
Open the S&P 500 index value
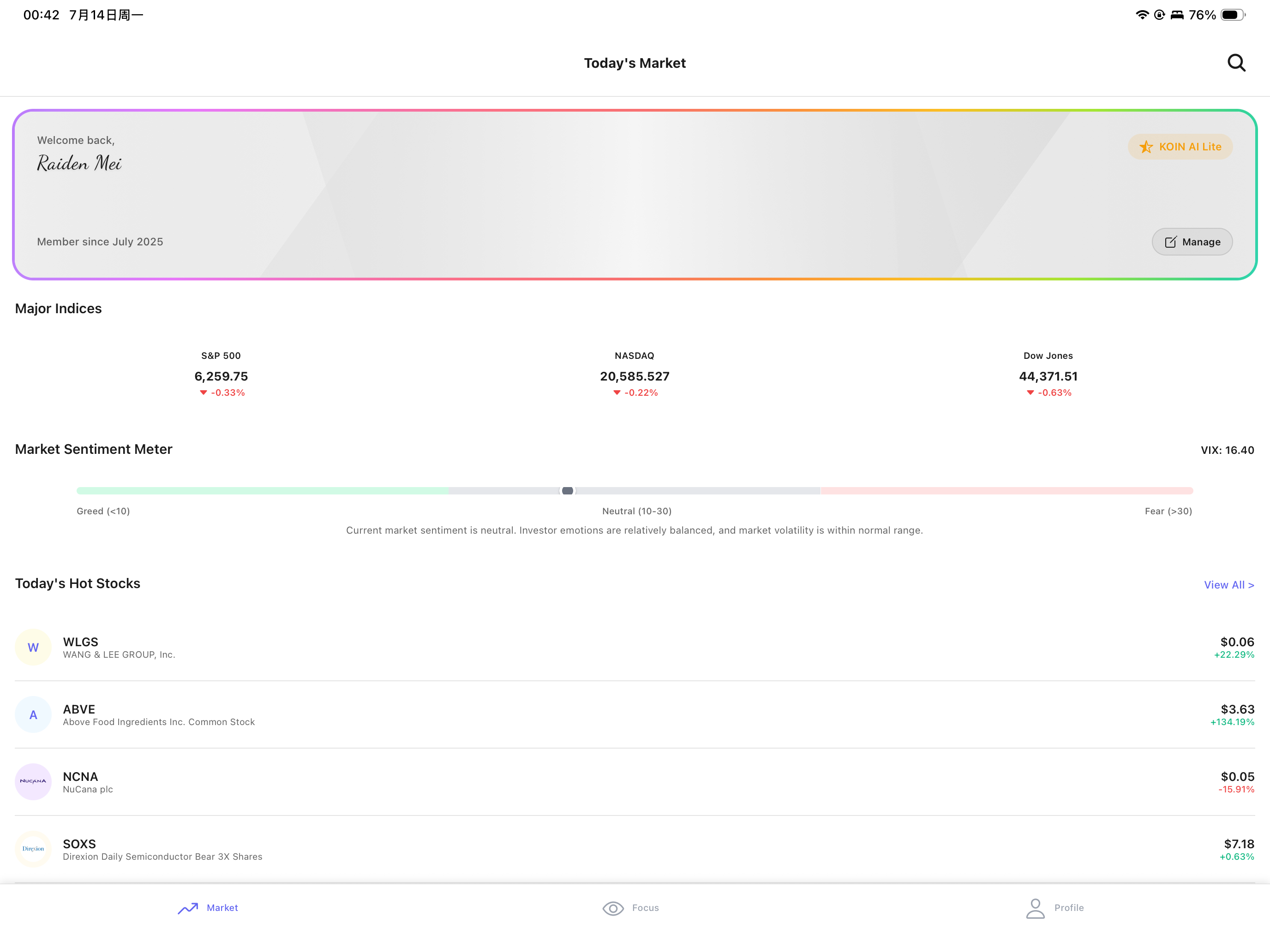[221, 376]
